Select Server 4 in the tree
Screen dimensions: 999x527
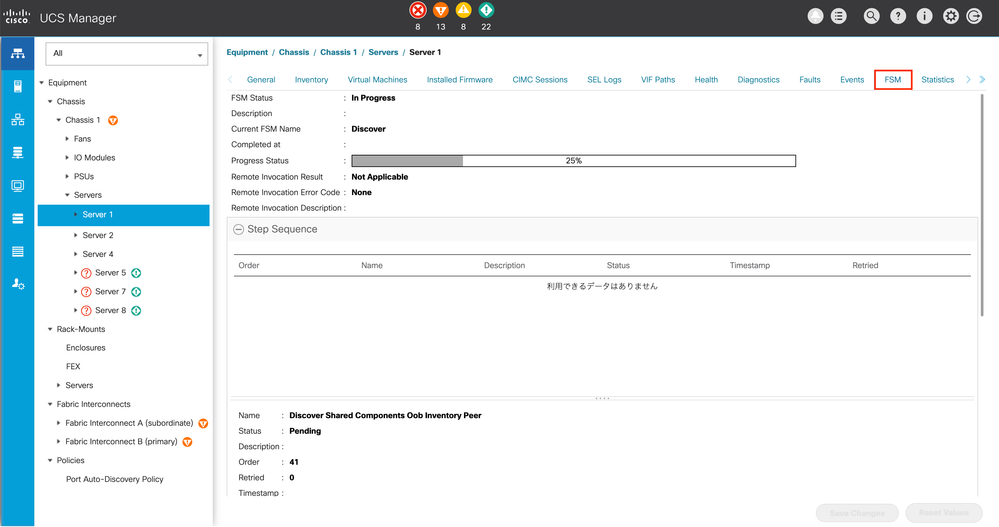tap(97, 254)
